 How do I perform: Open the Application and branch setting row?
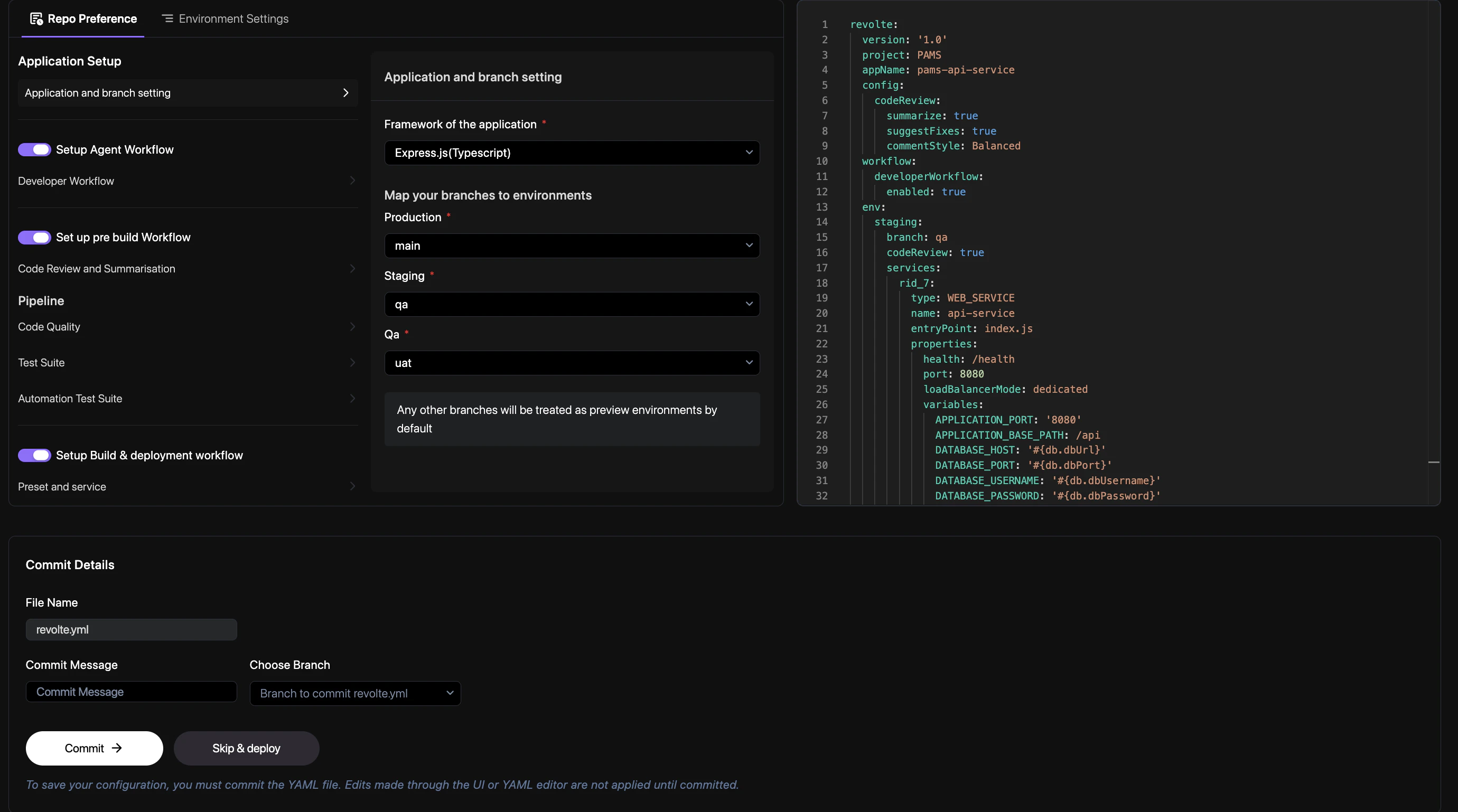(188, 93)
